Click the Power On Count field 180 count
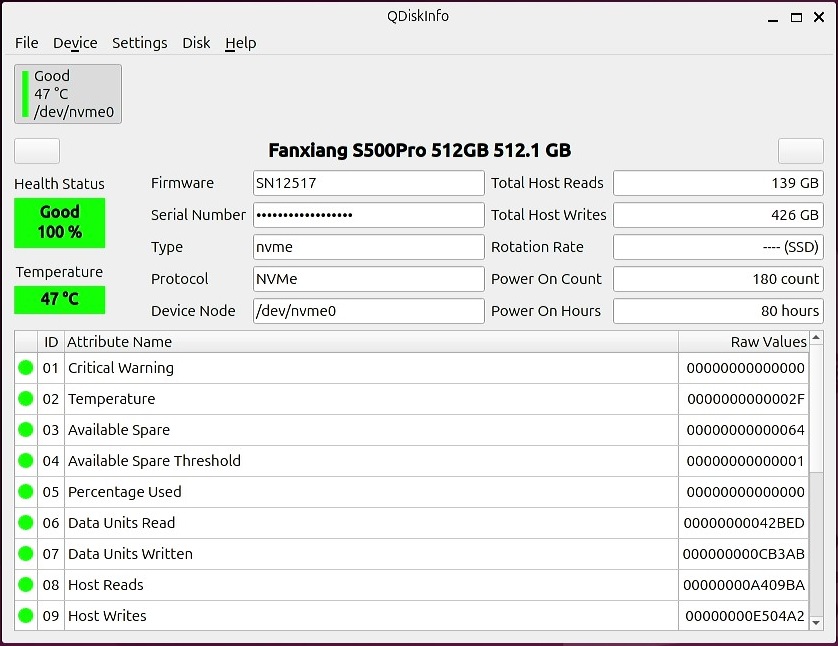Screen dimensions: 838x646 click(x=718, y=279)
